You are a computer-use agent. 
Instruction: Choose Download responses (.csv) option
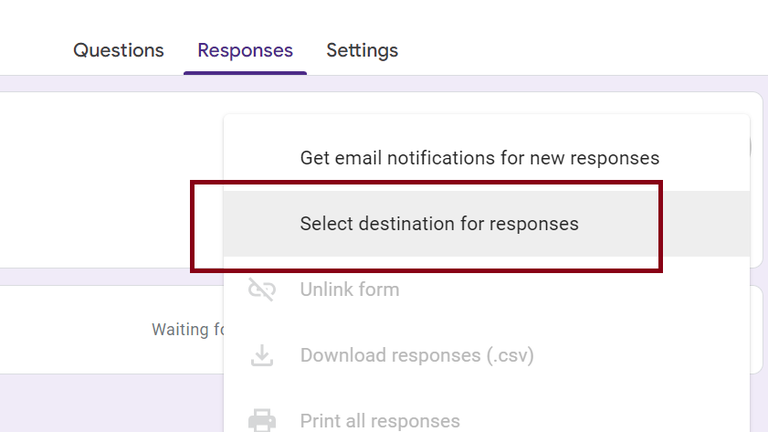416,355
